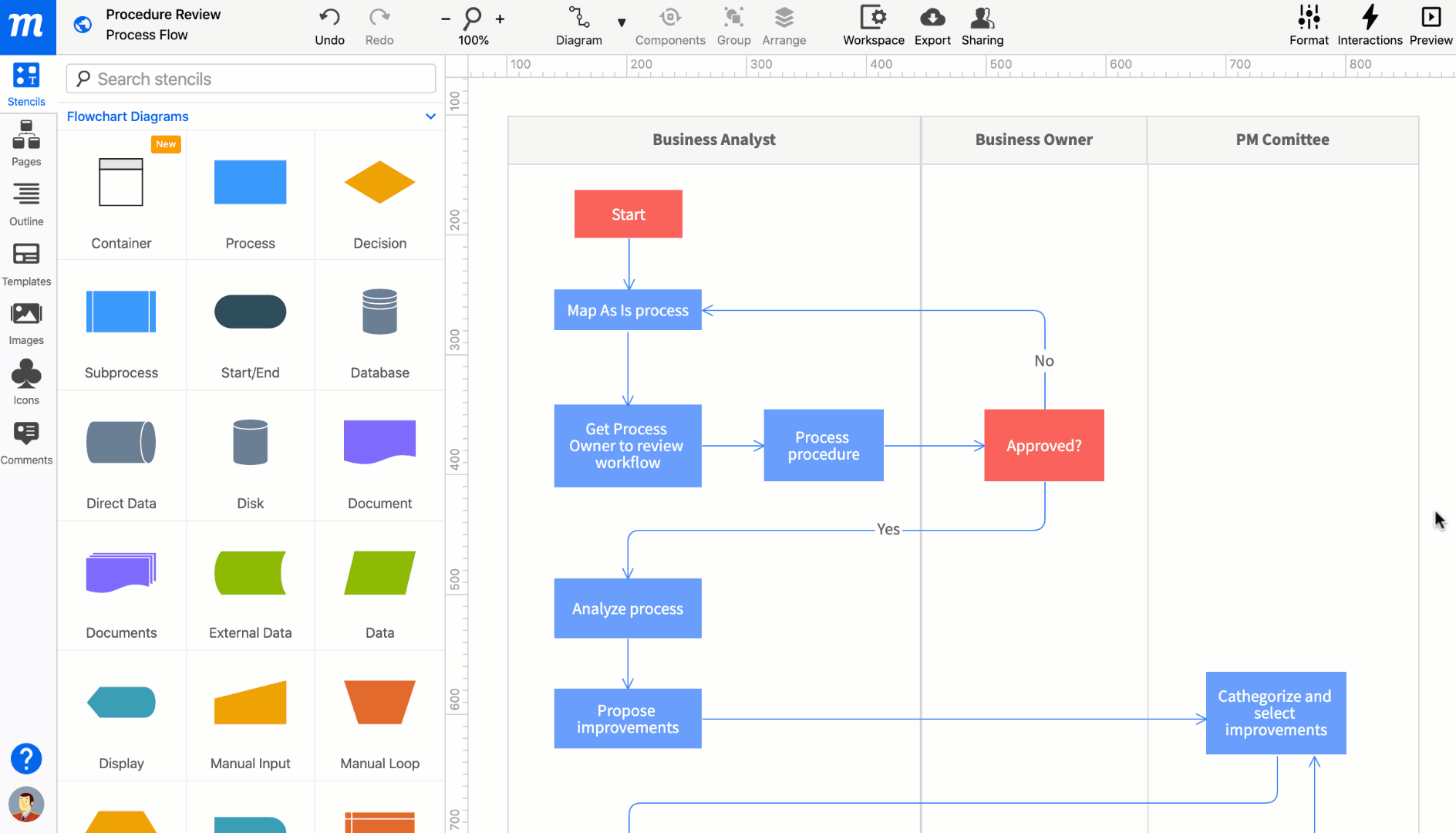Click the Search stencils field
This screenshot has height=833, width=1456.
click(x=251, y=78)
